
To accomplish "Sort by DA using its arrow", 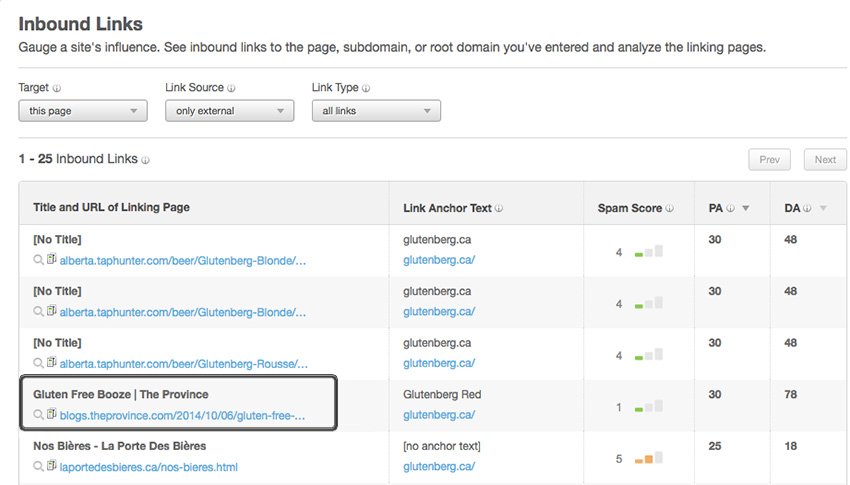I will click(x=823, y=208).
